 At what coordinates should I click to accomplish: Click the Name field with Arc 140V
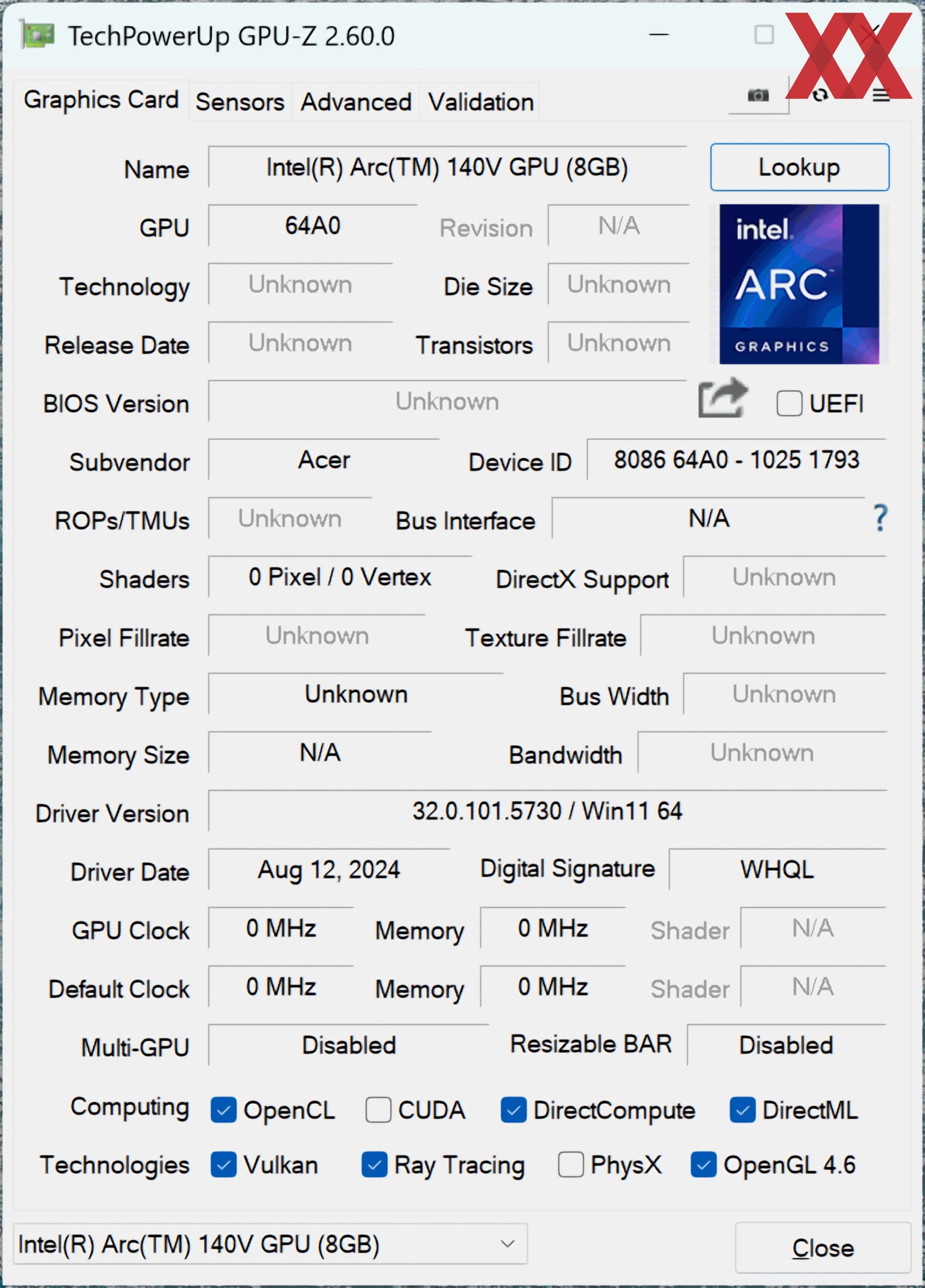click(448, 167)
